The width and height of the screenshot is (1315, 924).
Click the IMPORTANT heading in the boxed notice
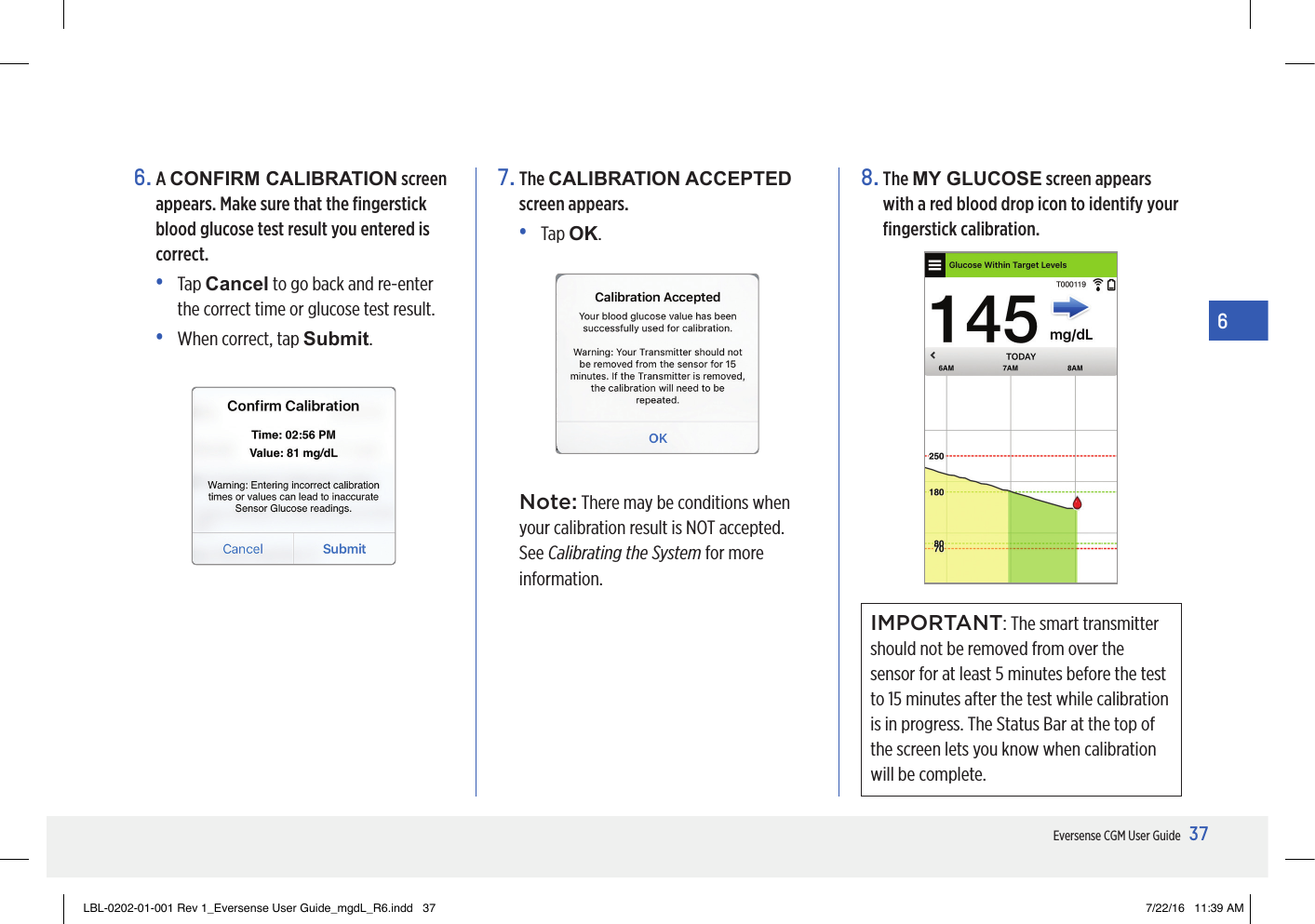tap(936, 623)
